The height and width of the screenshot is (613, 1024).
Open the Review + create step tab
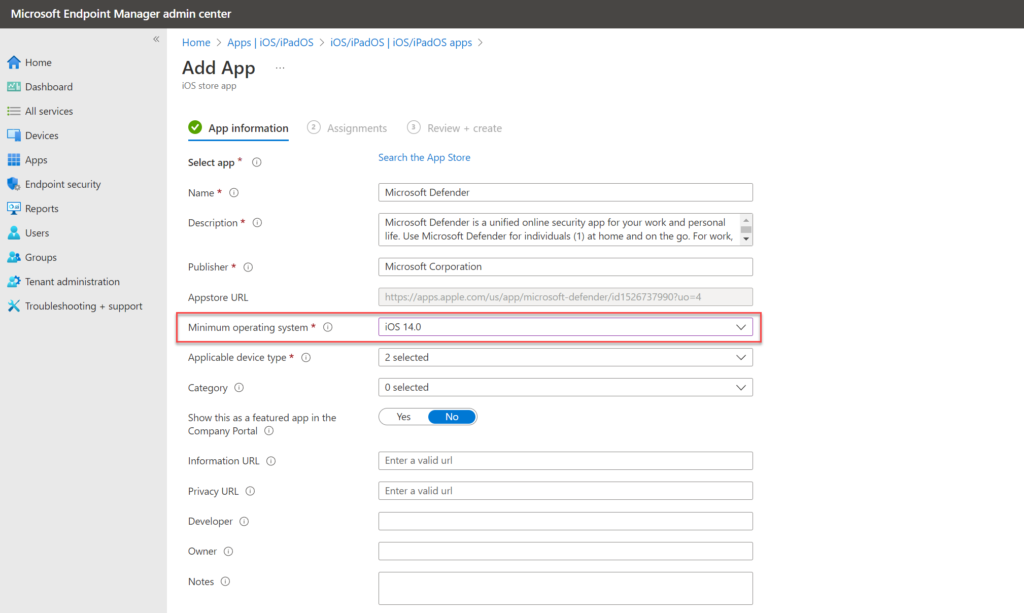point(455,128)
